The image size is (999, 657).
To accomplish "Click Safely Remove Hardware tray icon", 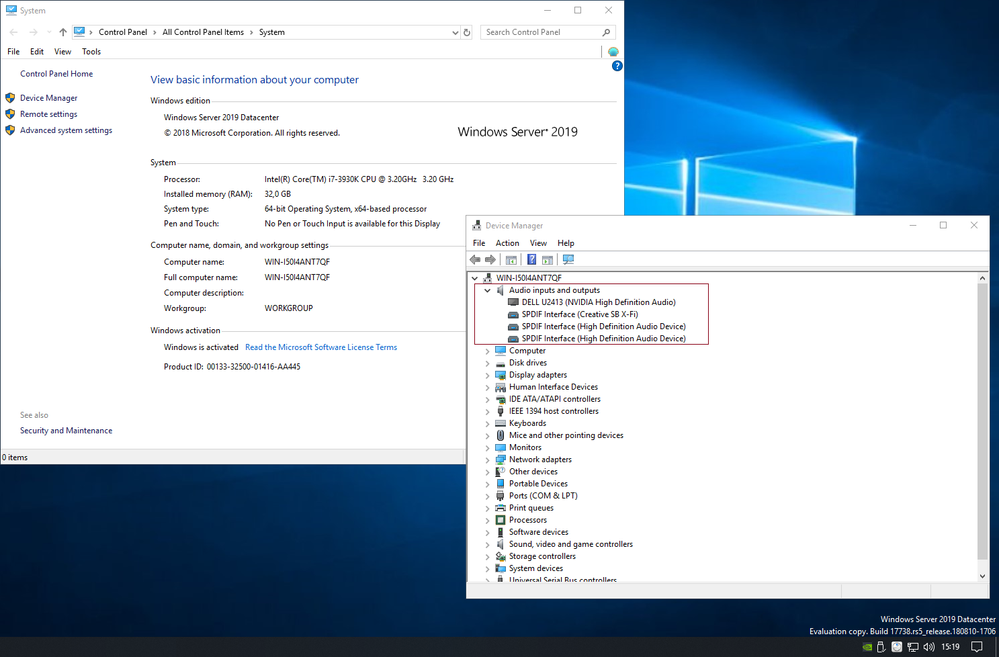I will coord(881,647).
